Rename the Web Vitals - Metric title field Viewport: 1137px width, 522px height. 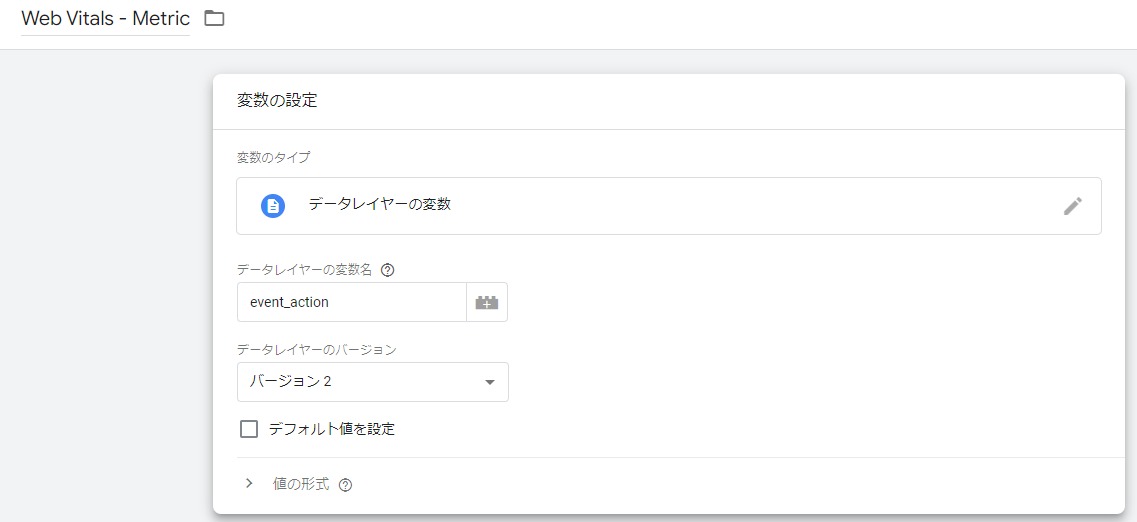click(x=105, y=19)
